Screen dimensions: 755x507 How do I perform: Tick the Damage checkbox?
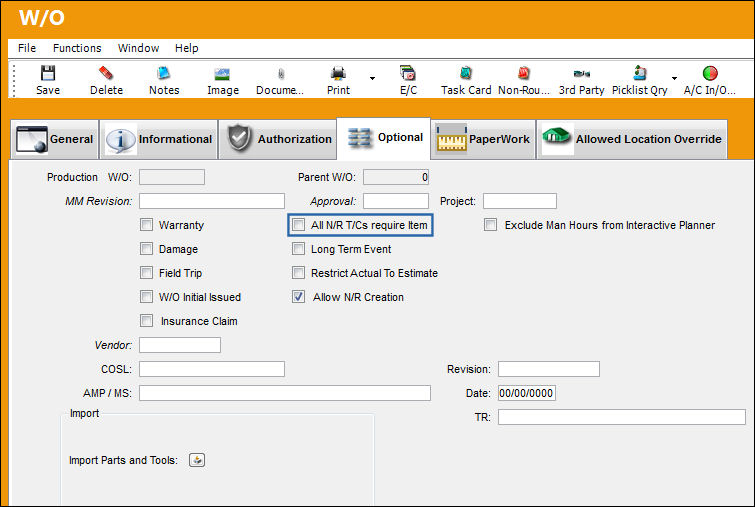pyautogui.click(x=146, y=248)
